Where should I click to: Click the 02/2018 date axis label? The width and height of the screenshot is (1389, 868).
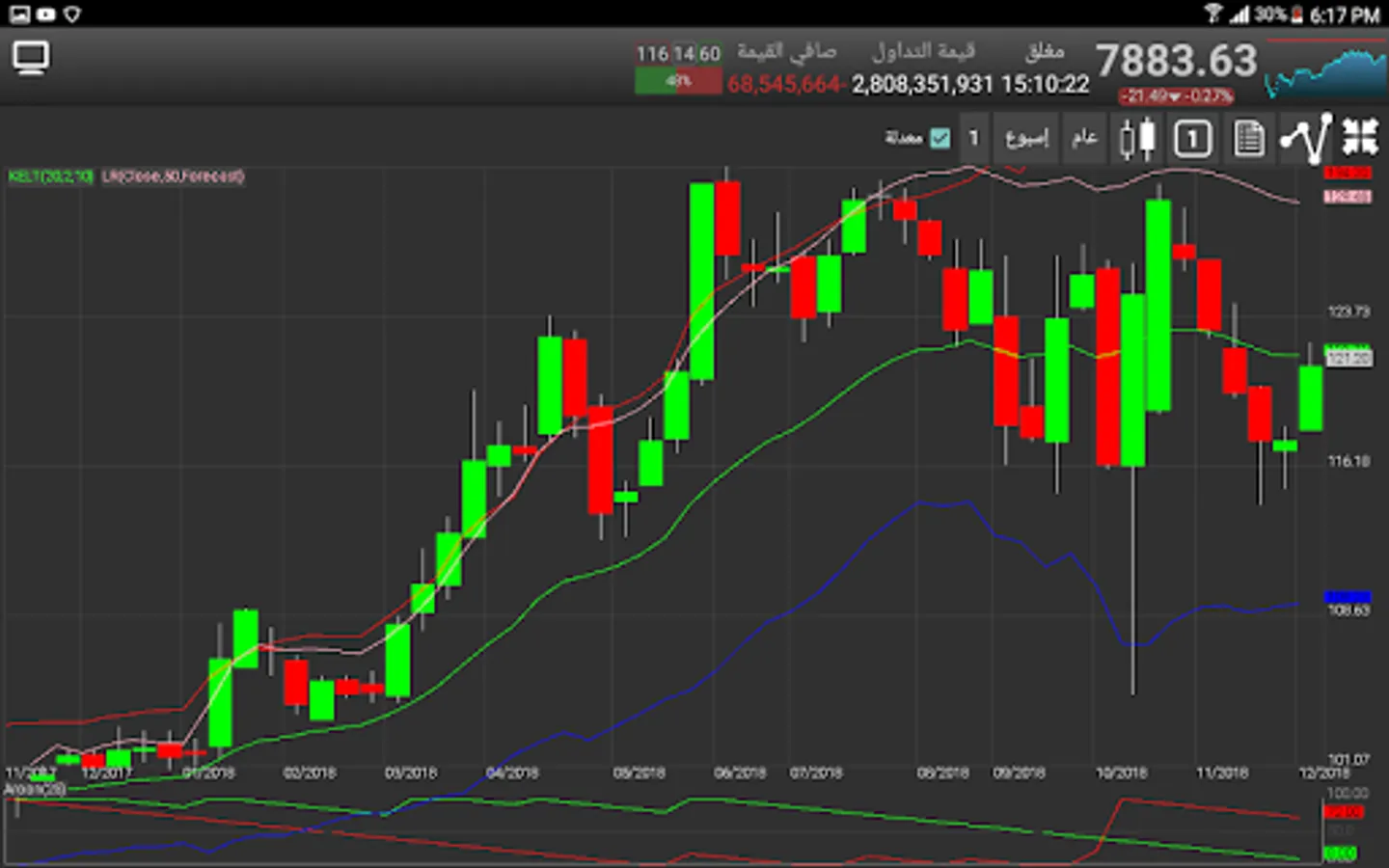pyautogui.click(x=310, y=773)
